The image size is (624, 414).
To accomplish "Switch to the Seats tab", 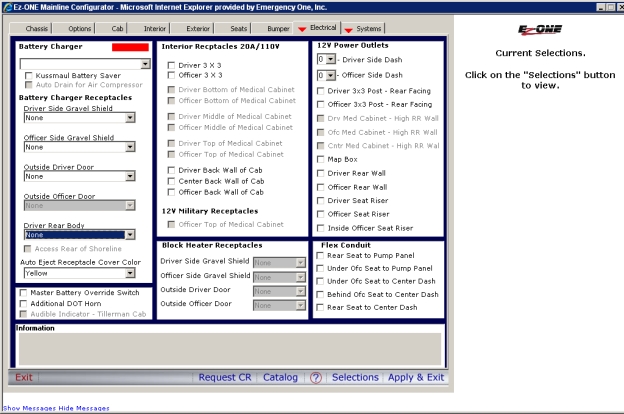I will click(x=238, y=29).
